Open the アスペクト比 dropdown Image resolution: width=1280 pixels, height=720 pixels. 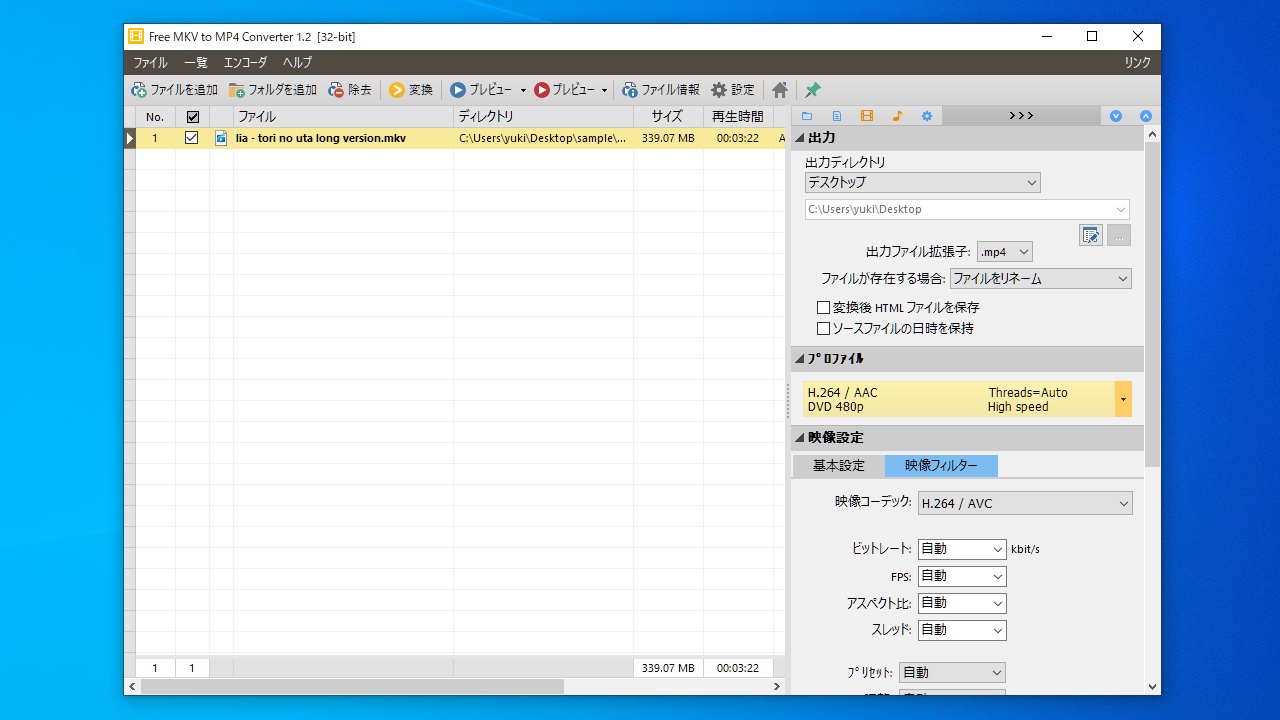tap(962, 603)
